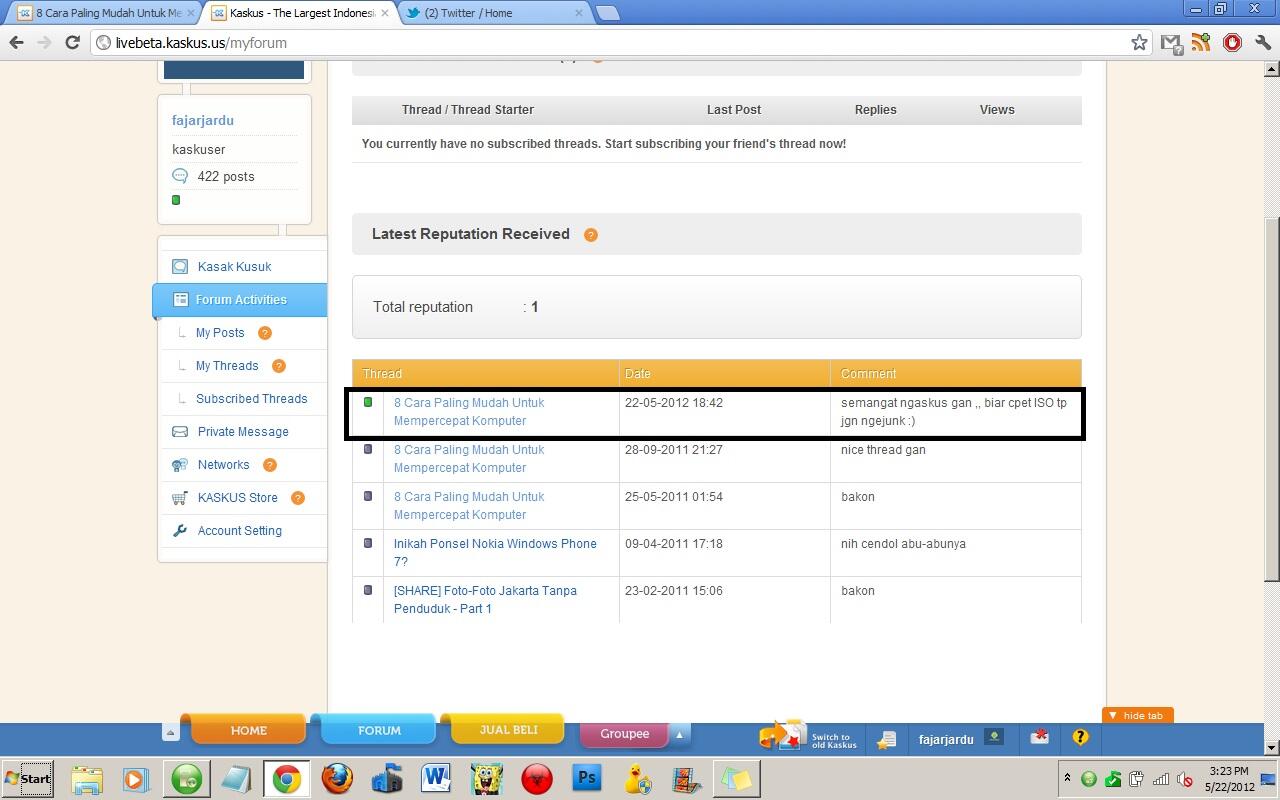The width and height of the screenshot is (1280, 800).
Task: Open the Gmail checker extension
Action: tap(1171, 42)
